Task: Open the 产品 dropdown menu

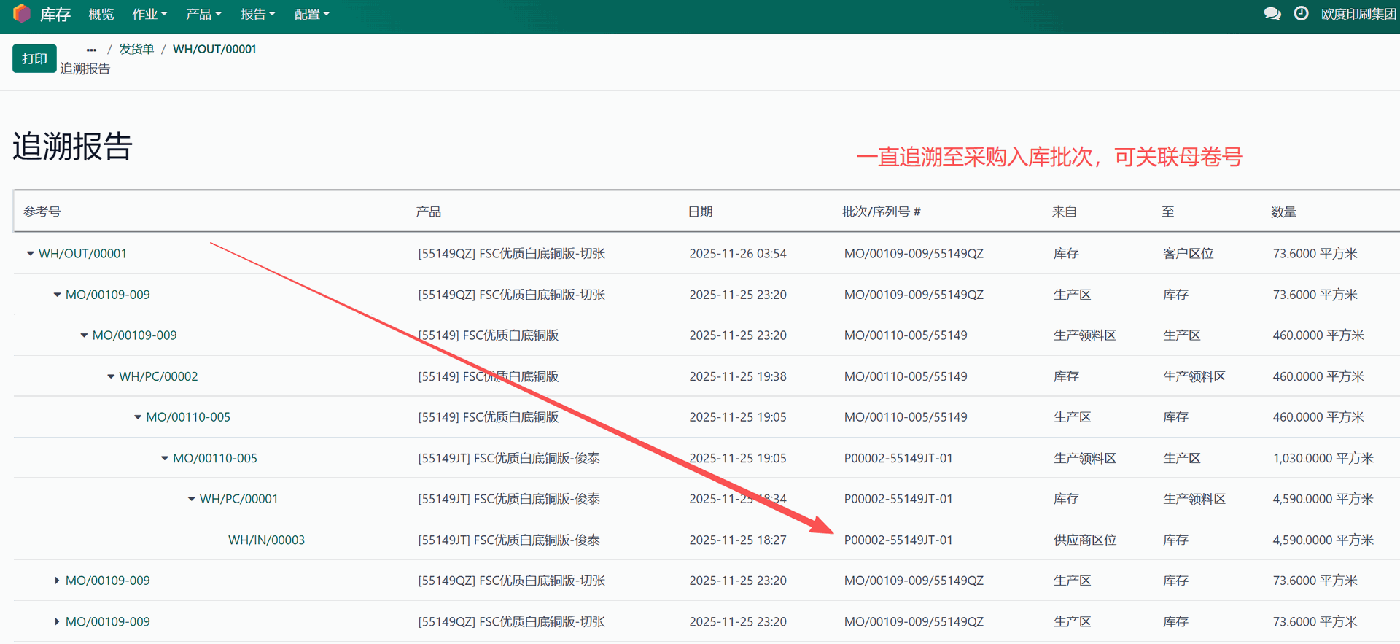Action: click(200, 14)
